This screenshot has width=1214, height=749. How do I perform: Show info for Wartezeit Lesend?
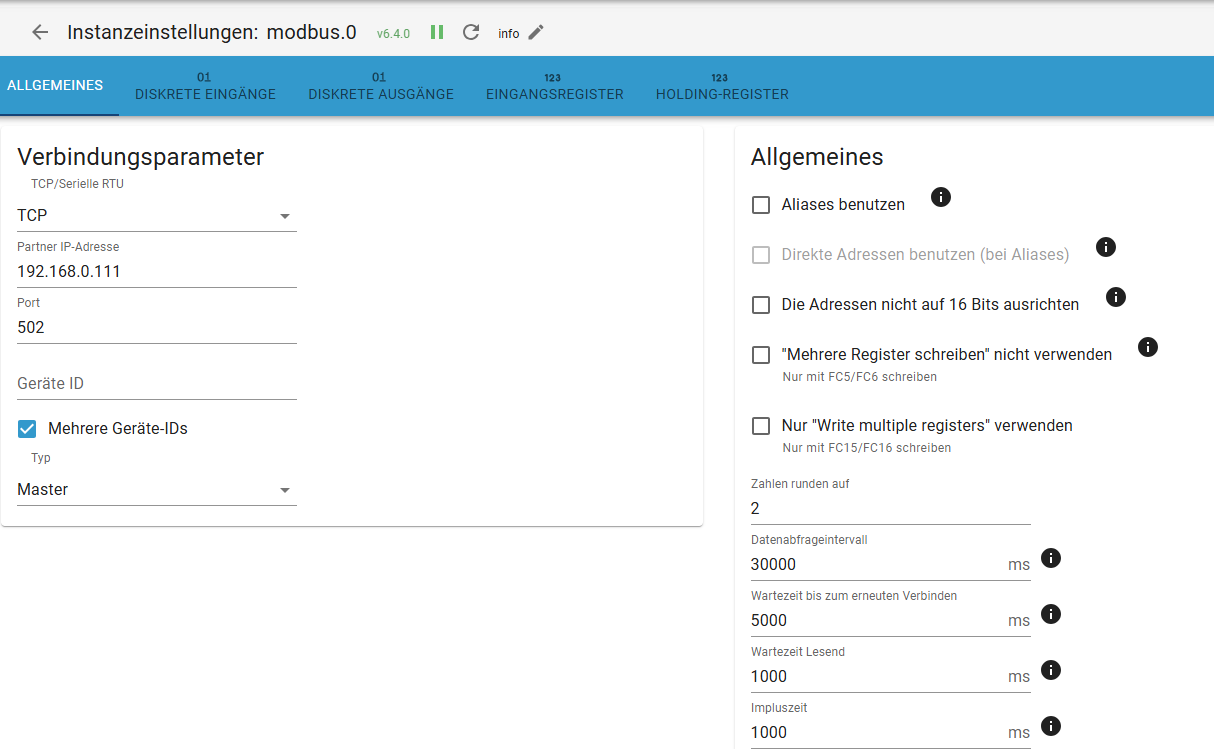pyautogui.click(x=1050, y=670)
